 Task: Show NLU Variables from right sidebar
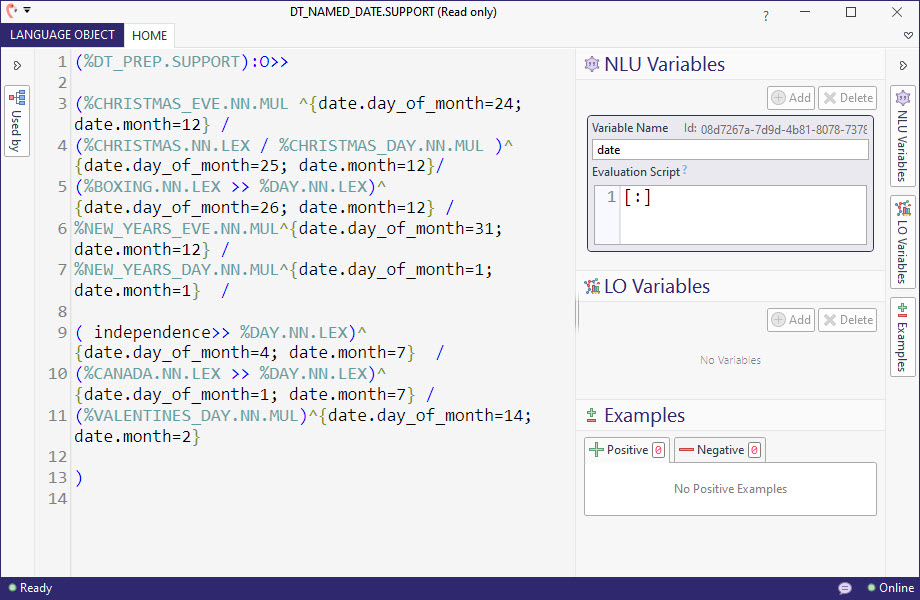(x=903, y=135)
